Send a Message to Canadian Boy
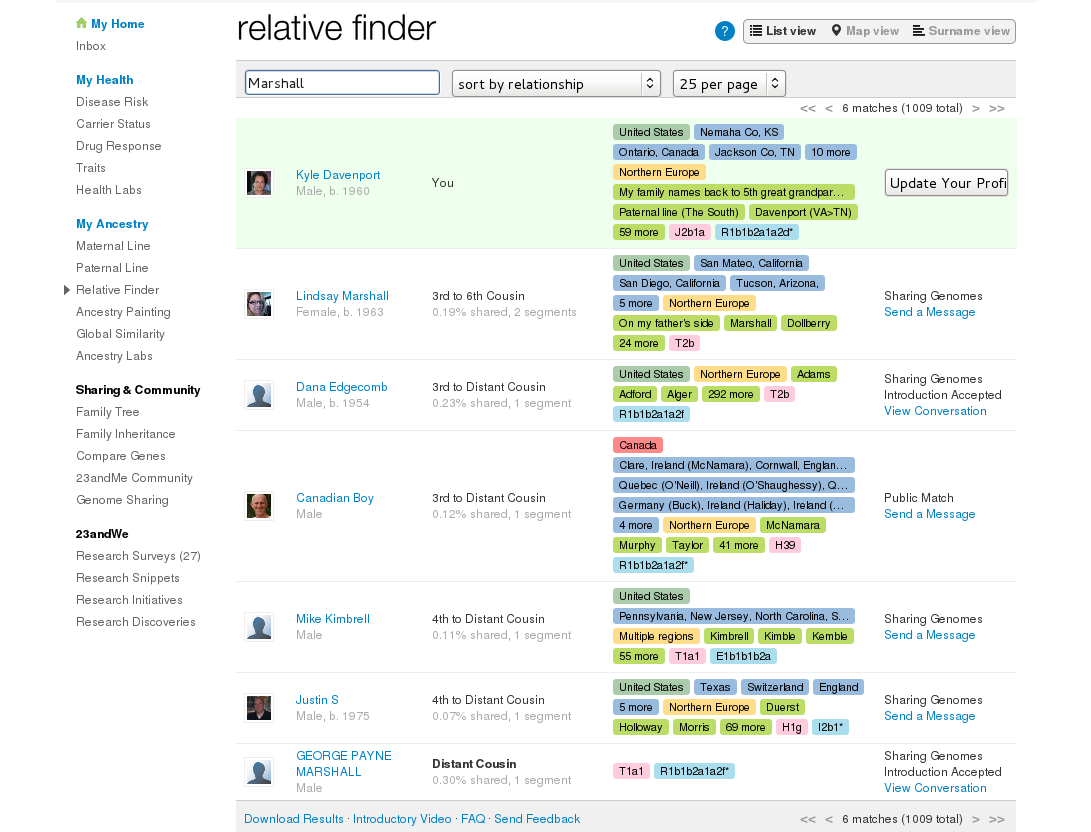Viewport: 1091px width, 832px height. (930, 514)
